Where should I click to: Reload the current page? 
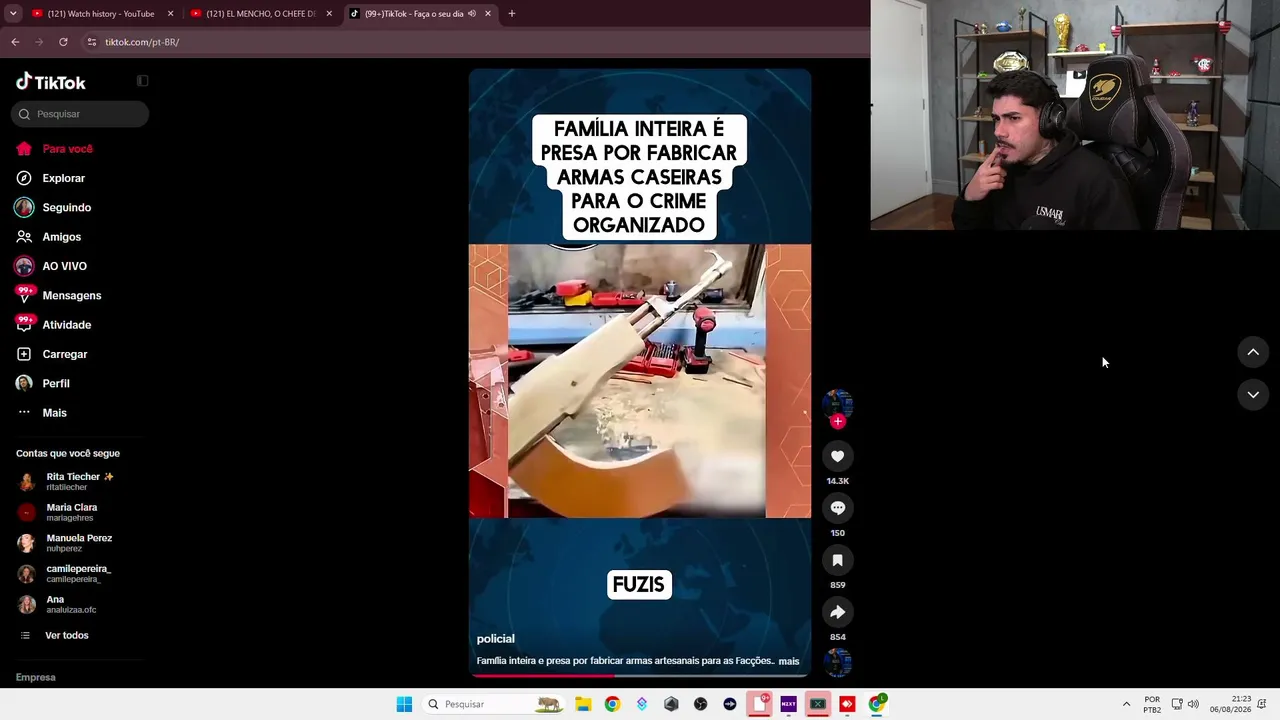63,42
